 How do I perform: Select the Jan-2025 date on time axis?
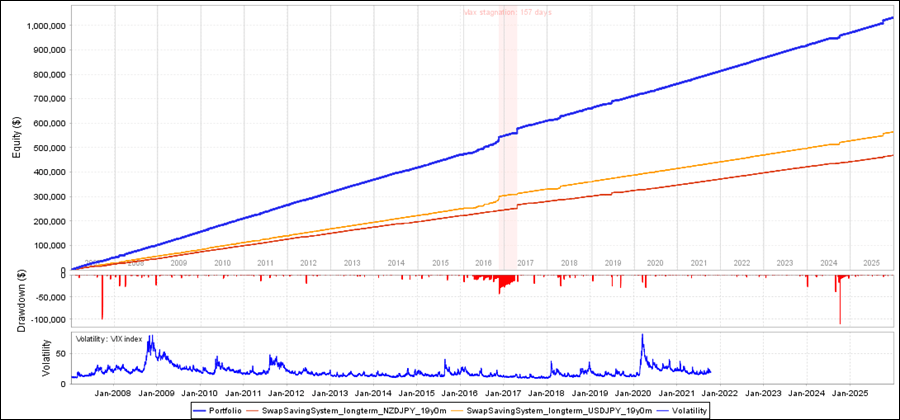point(851,395)
